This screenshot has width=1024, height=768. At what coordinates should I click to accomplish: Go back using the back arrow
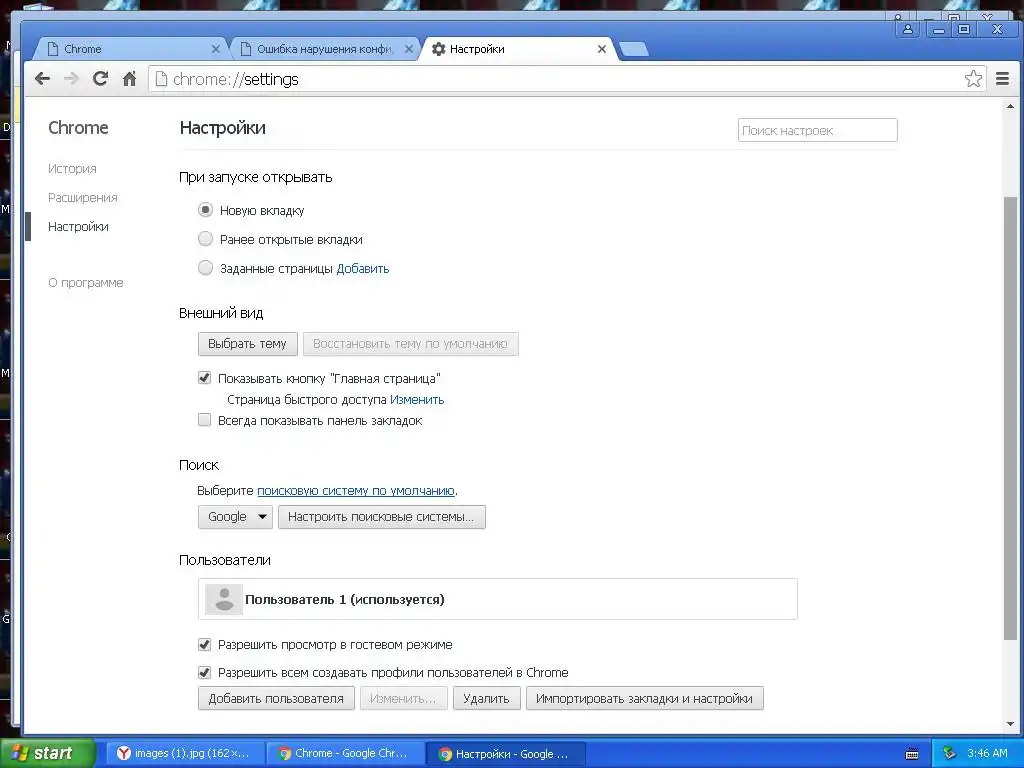42,79
